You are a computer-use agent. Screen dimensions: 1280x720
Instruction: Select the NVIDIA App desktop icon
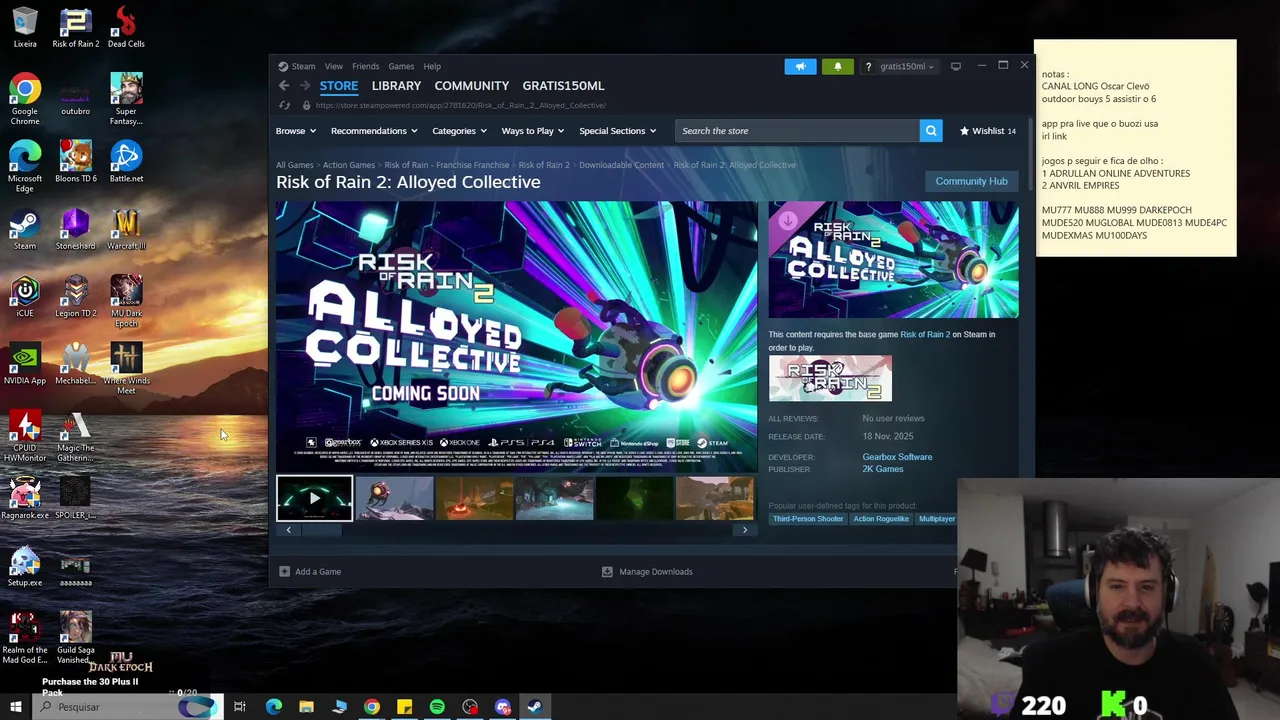pos(25,364)
